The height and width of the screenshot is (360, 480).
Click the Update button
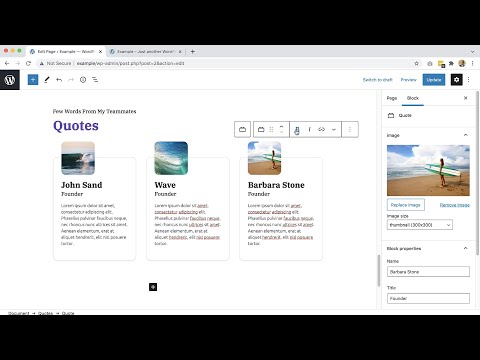434,80
